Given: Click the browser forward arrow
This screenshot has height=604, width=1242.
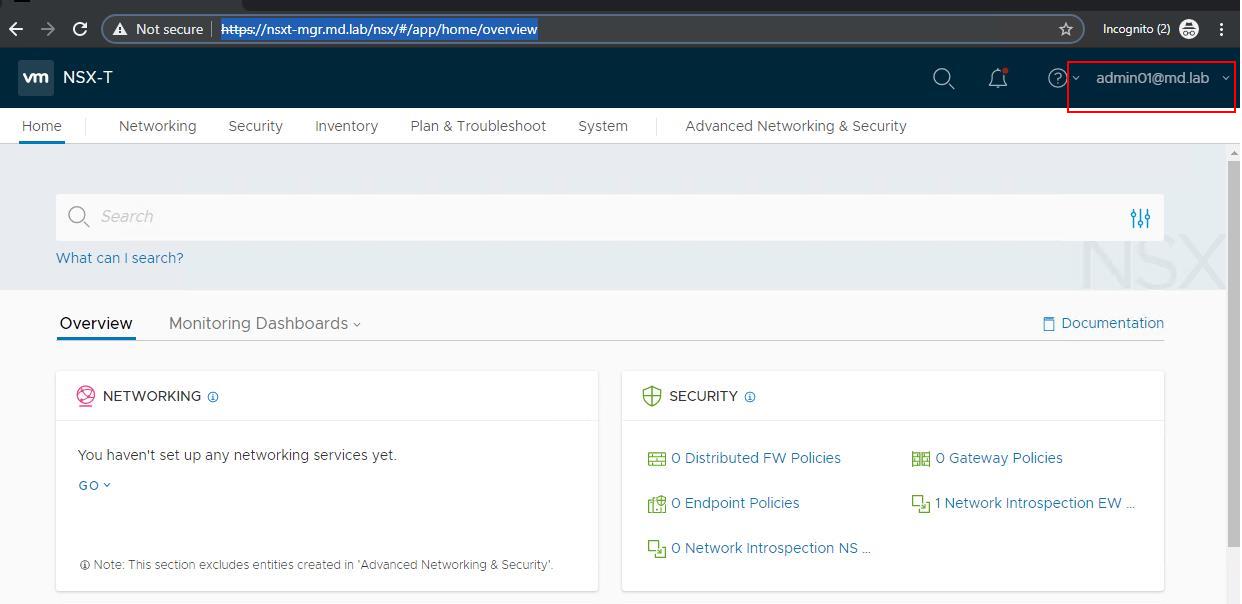Looking at the screenshot, I should [47, 29].
